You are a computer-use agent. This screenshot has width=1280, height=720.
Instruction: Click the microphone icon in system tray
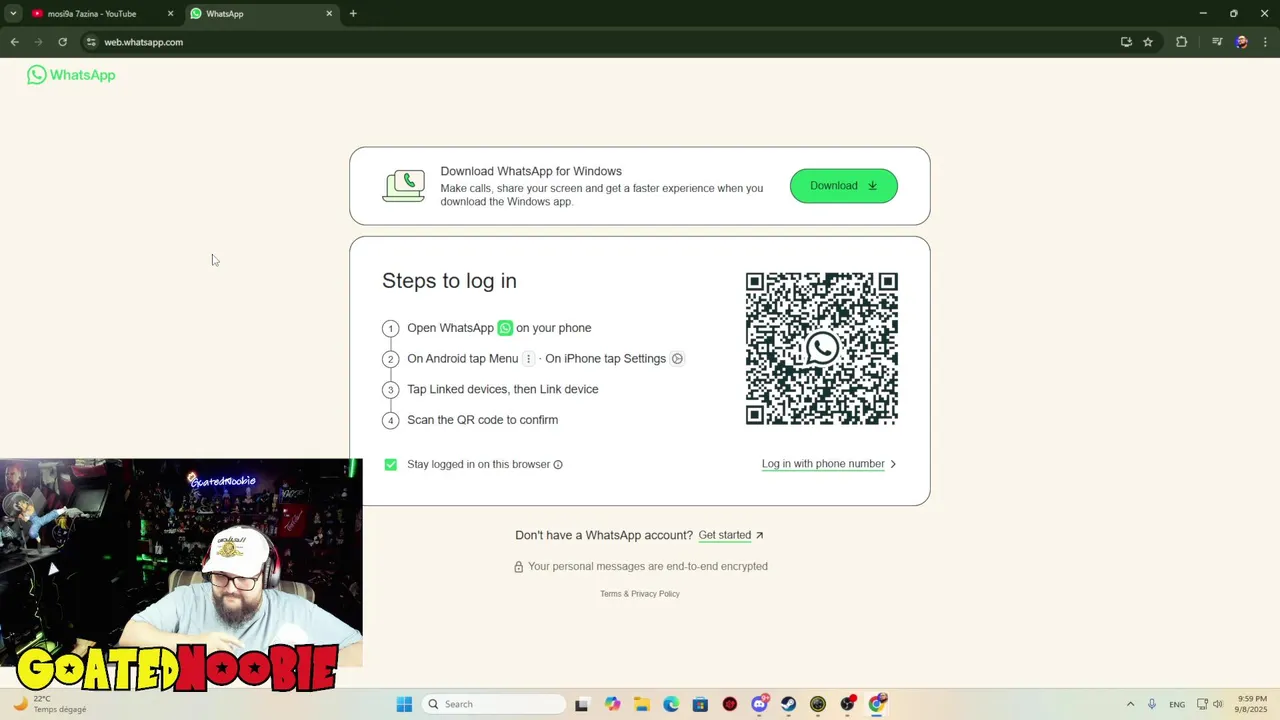click(1152, 704)
